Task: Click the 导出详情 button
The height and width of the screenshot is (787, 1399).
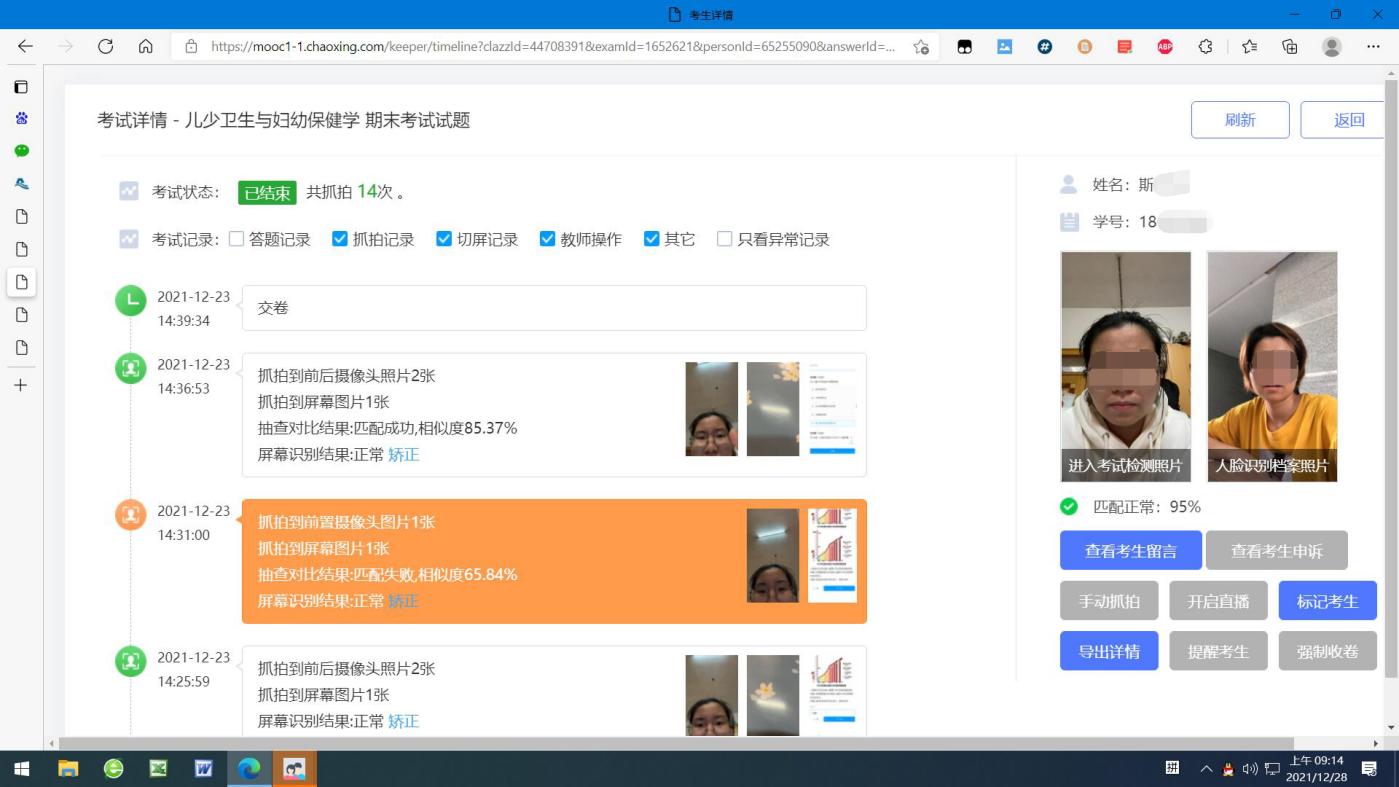Action: (x=1108, y=651)
